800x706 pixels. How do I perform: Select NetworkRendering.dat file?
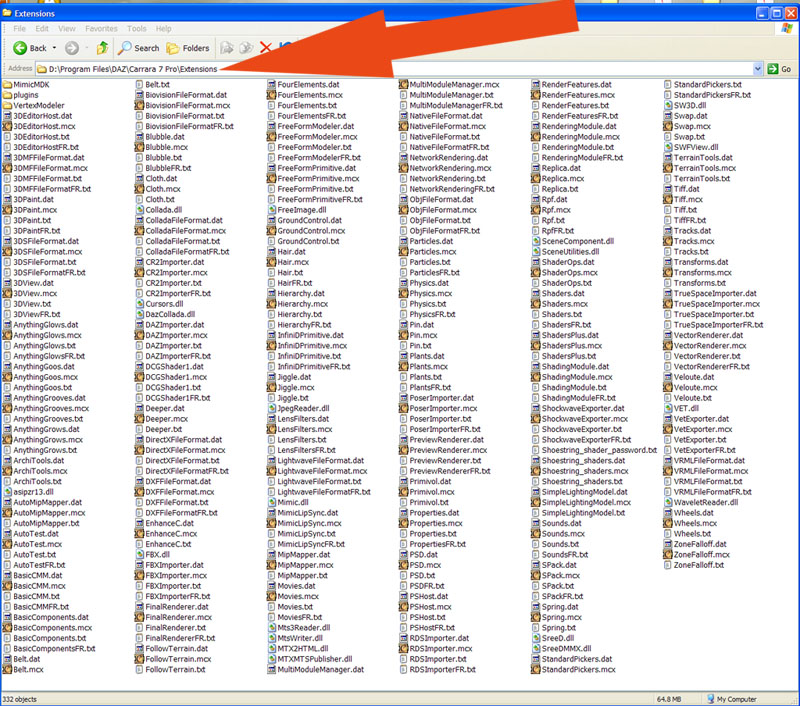pyautogui.click(x=443, y=158)
